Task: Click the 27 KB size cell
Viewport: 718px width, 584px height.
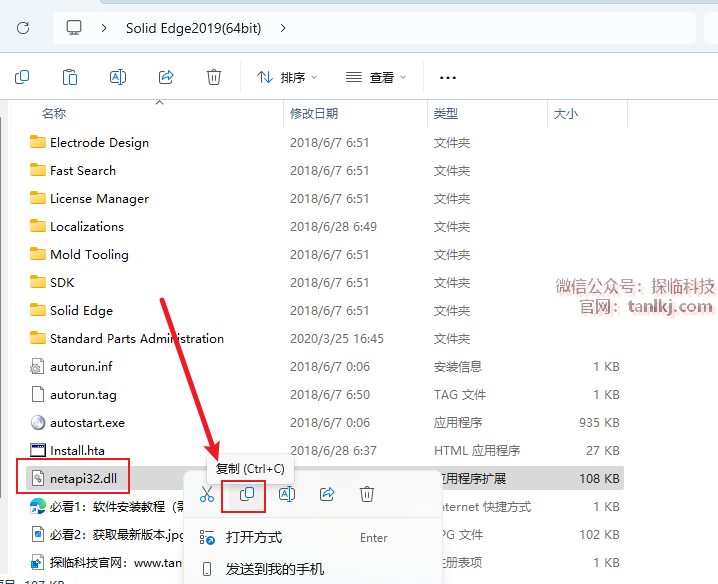Action: point(603,451)
